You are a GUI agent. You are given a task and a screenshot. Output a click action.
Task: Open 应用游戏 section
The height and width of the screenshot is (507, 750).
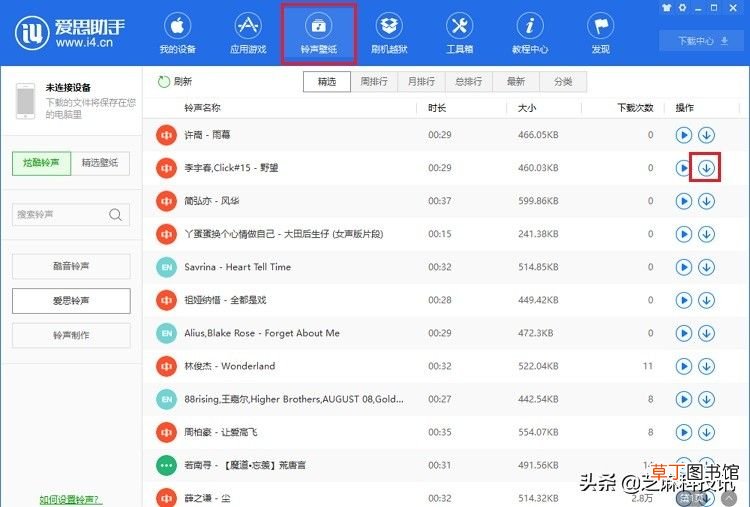pyautogui.click(x=248, y=33)
